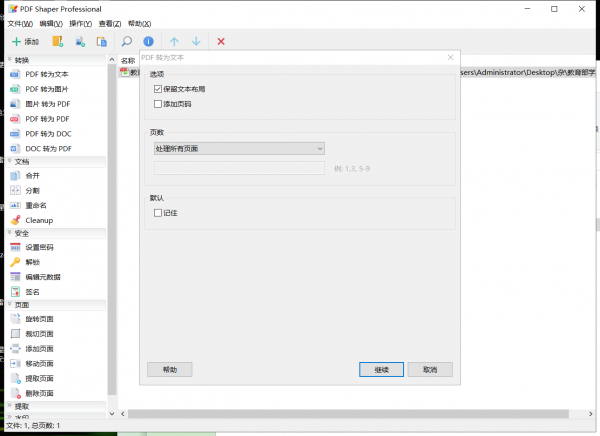Tick the 记住 checkbox
The height and width of the screenshot is (436, 600).
coord(158,213)
